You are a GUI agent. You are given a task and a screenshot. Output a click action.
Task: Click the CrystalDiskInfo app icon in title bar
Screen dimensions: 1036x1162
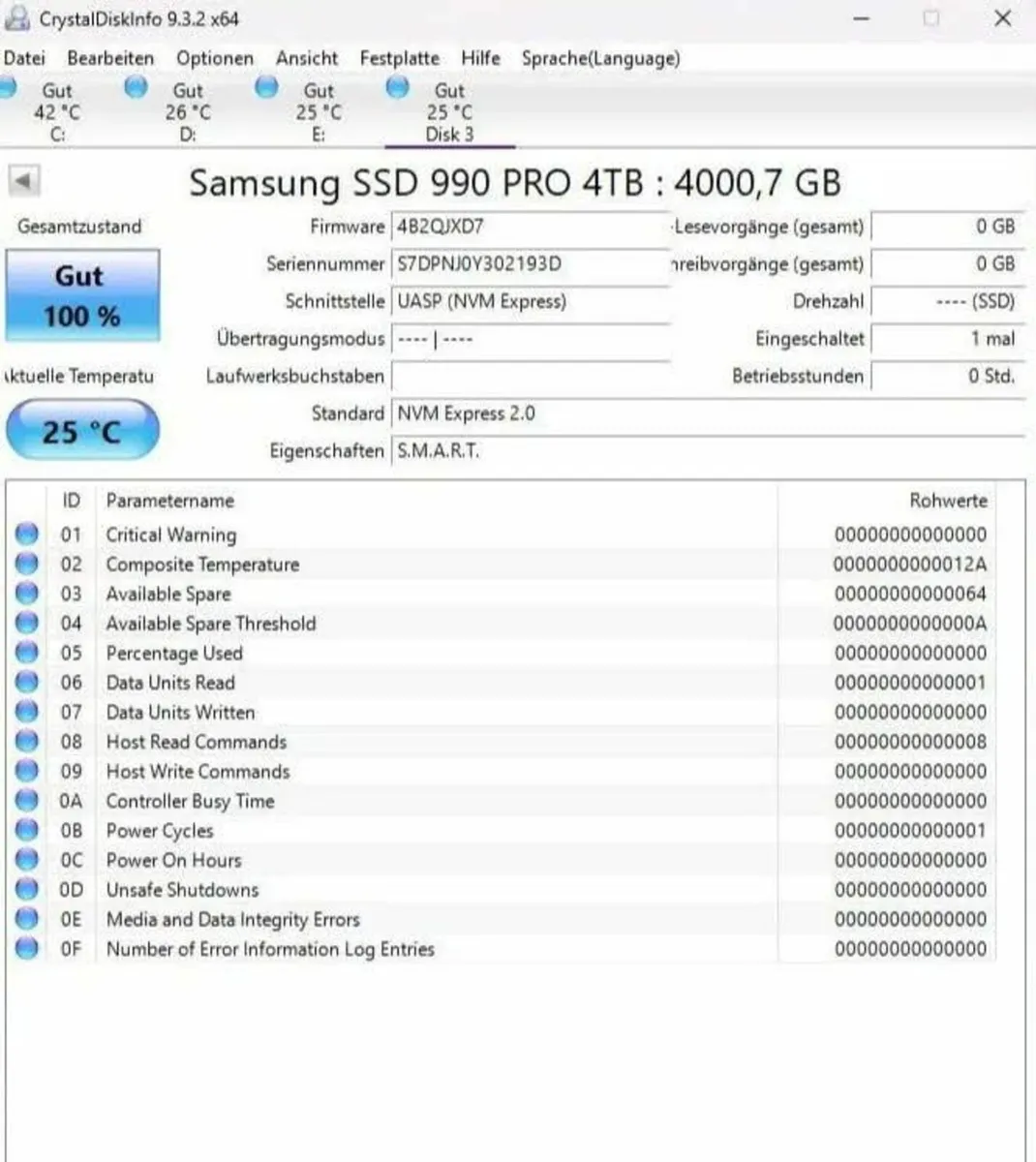coord(16,18)
